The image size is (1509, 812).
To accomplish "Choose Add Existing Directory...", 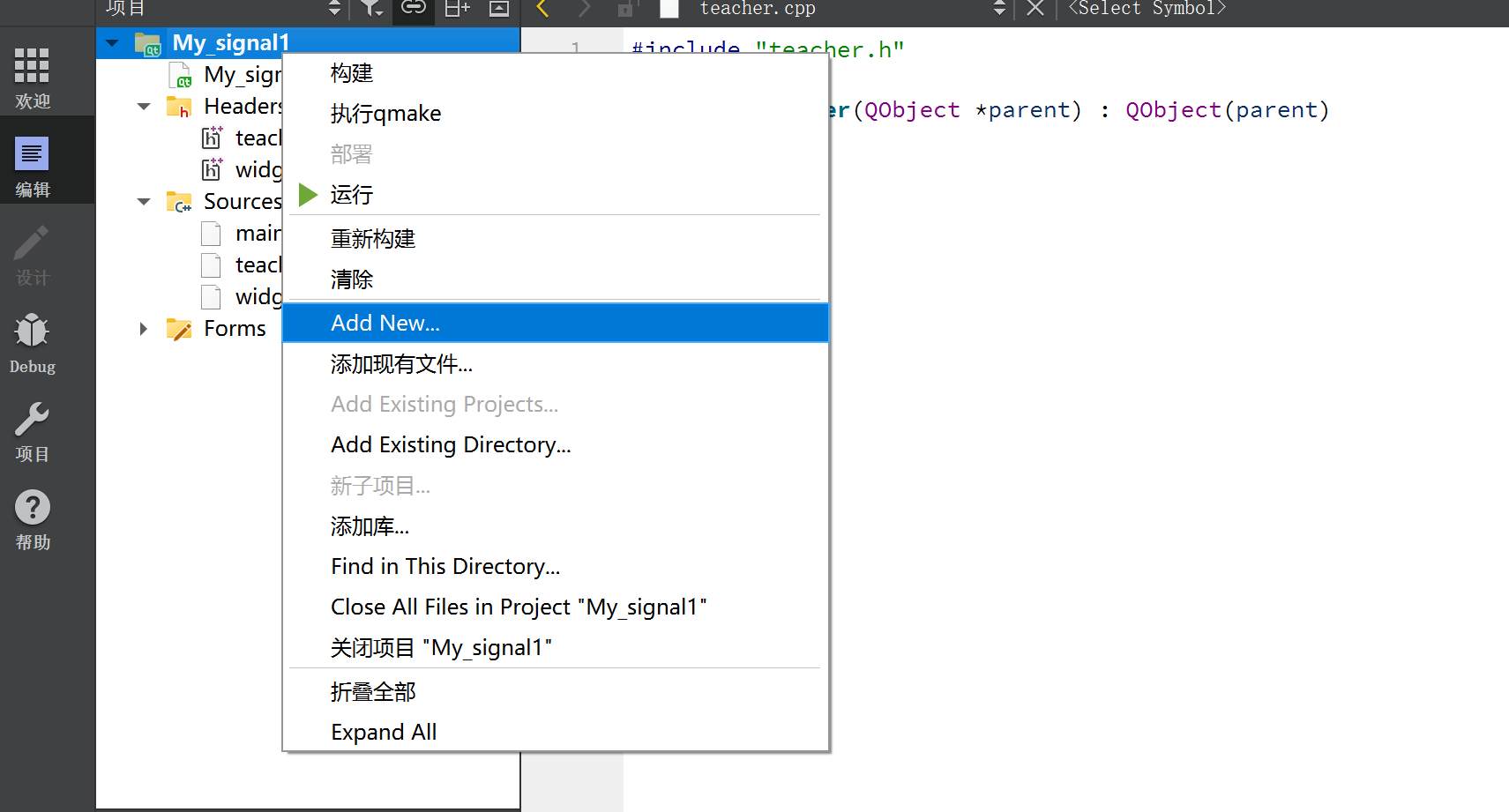I will [x=555, y=445].
